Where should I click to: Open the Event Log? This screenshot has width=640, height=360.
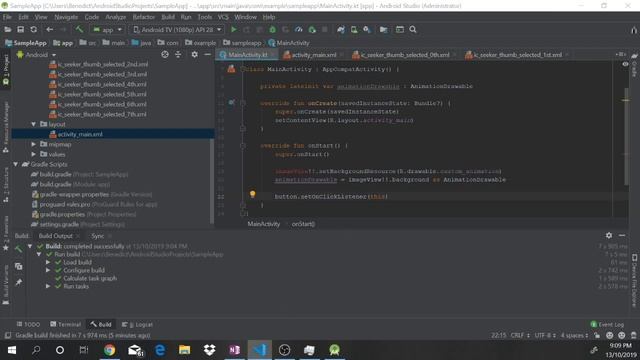pos(607,324)
